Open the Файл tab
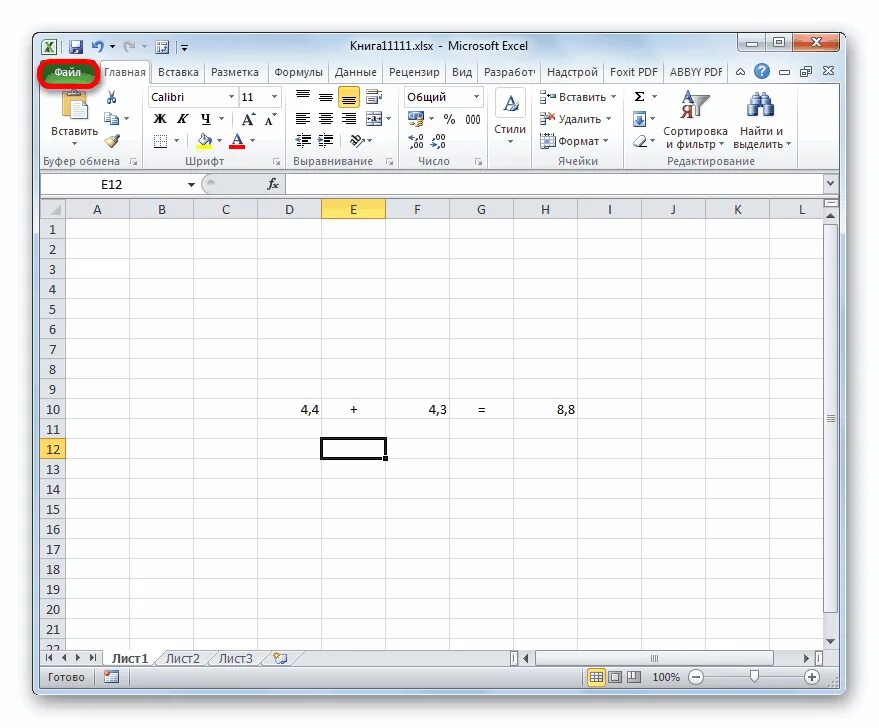 pos(67,72)
